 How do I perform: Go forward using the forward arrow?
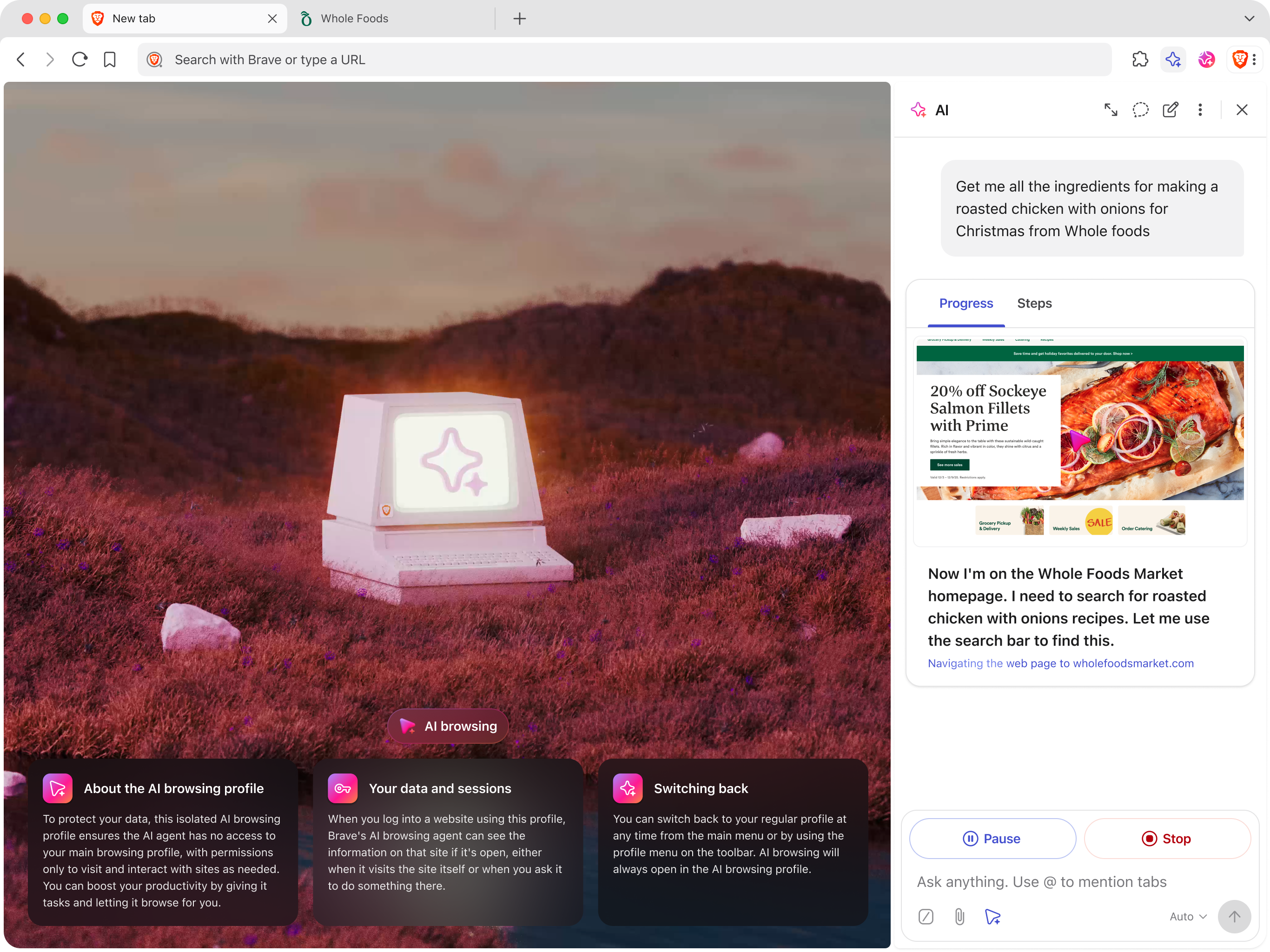click(50, 59)
